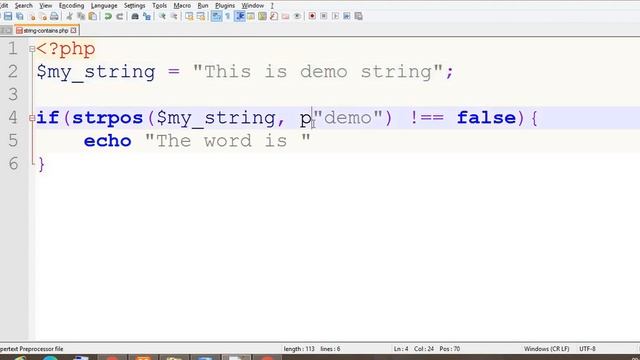Toggle Word Wrap in the toolbar
Viewport: 640px width, 360px height.
[x=216, y=16]
